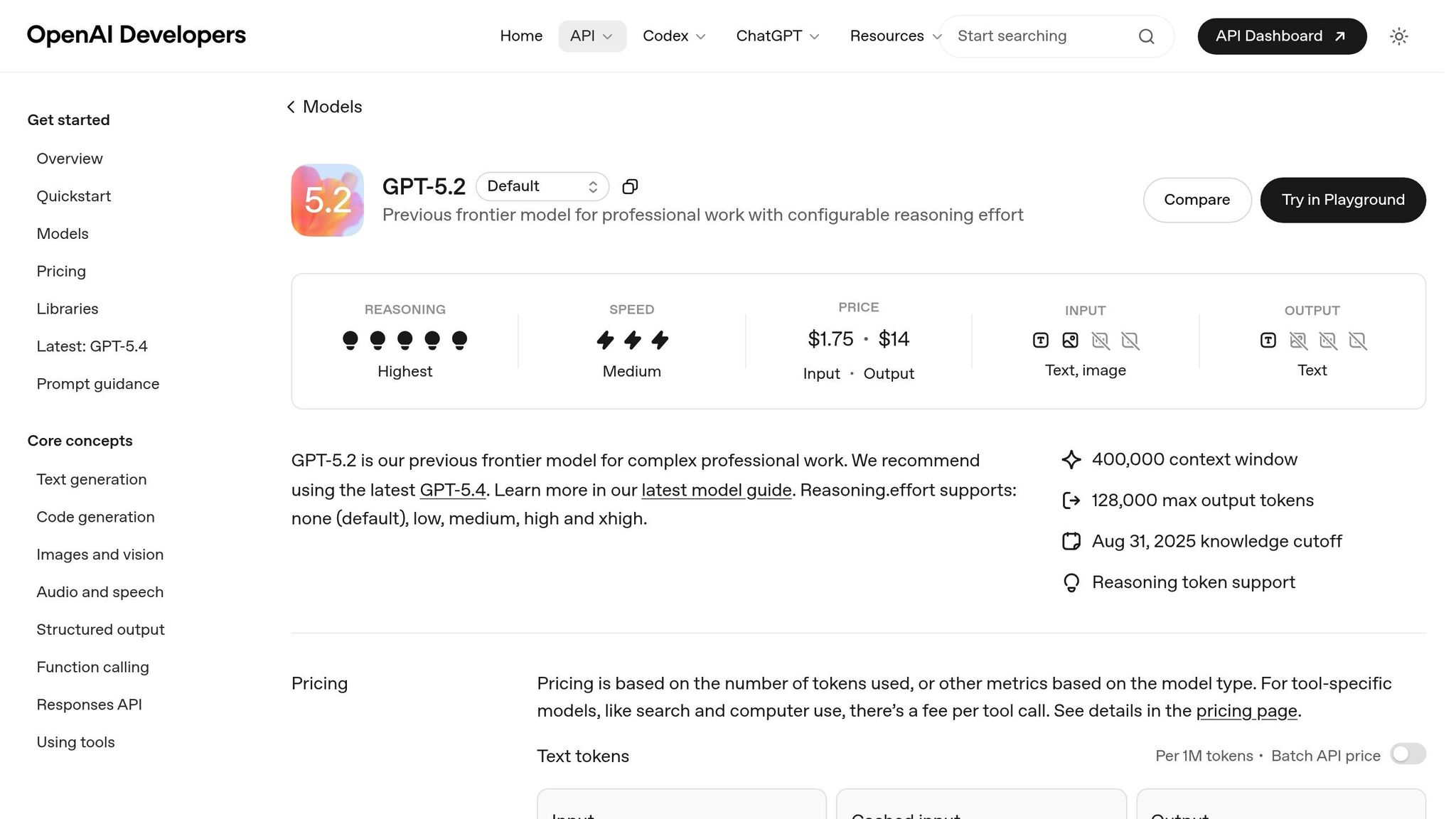Screen dimensions: 1456x819
Task: Click the GPT-5.2 model logo thumbnail
Action: pos(327,200)
